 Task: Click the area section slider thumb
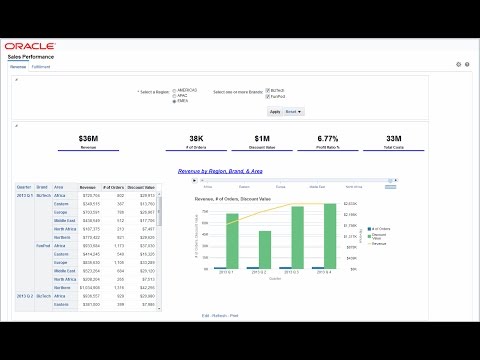390,180
